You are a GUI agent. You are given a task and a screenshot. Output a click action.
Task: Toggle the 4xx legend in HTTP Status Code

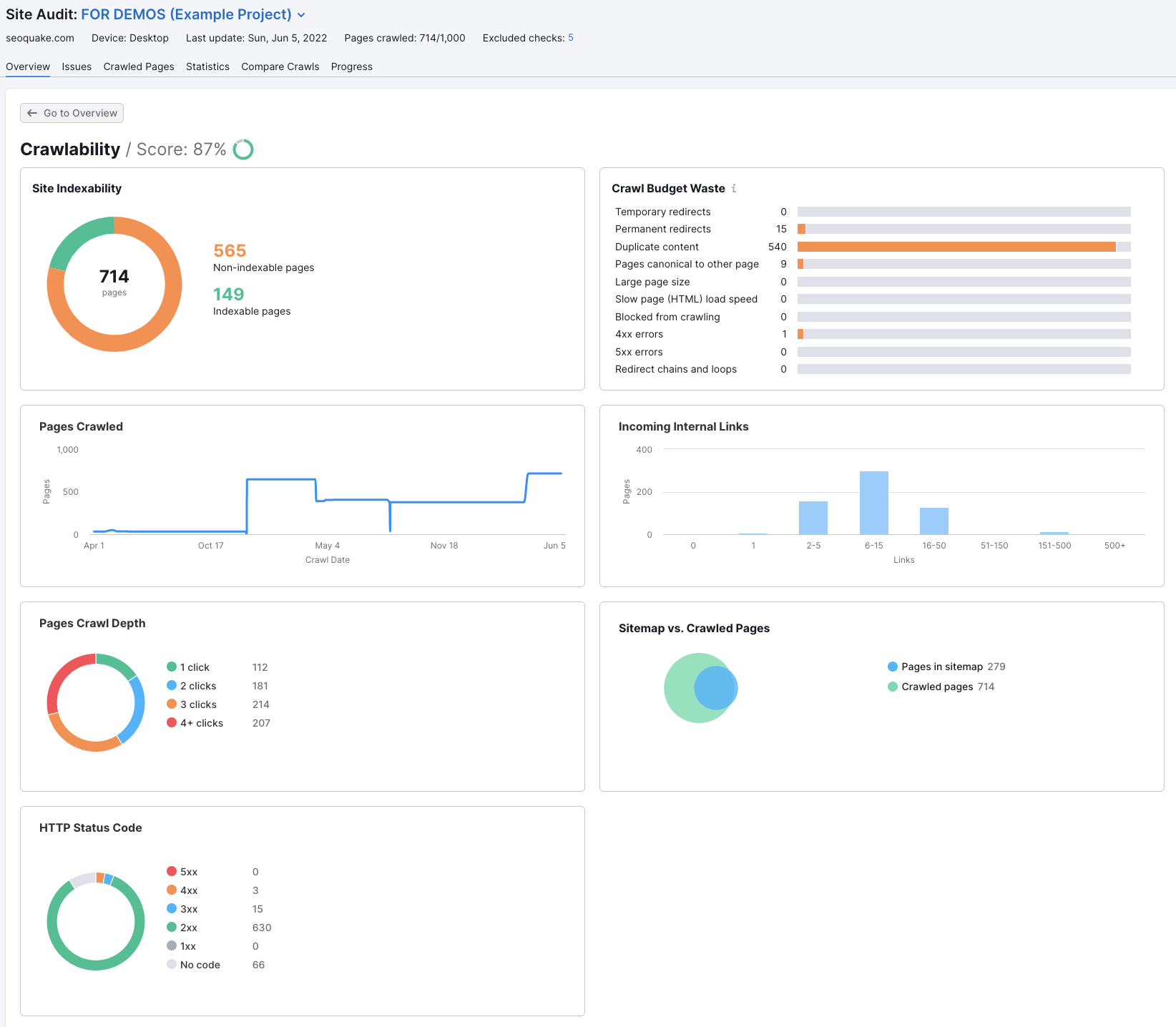click(188, 890)
